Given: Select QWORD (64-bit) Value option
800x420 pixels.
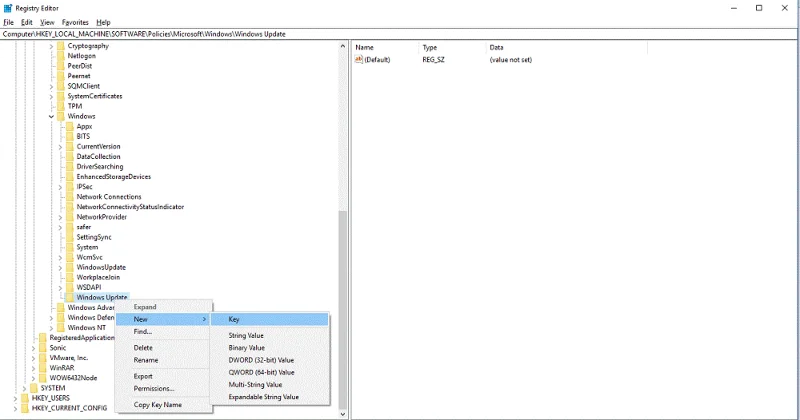Looking at the screenshot, I should coord(270,373).
